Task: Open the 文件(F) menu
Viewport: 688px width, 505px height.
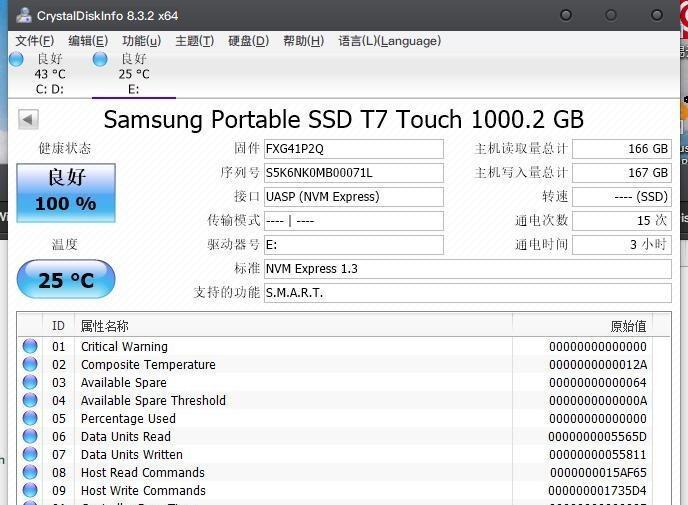Action: pyautogui.click(x=35, y=41)
